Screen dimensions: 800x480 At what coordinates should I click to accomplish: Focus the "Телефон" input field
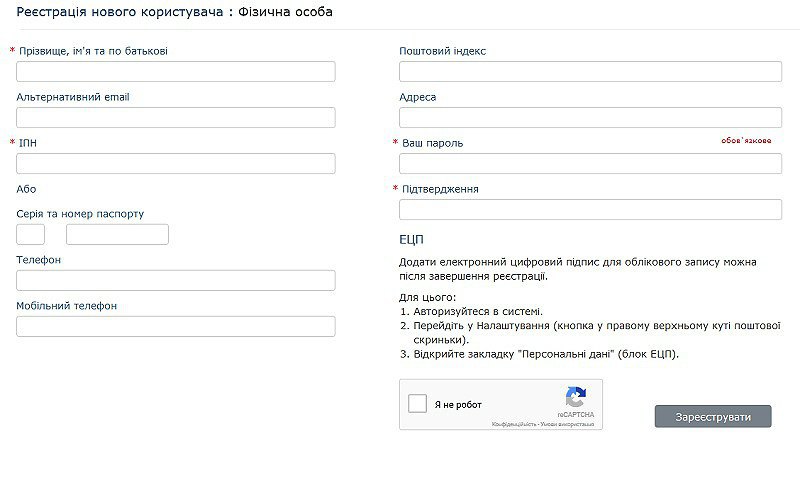pos(176,281)
